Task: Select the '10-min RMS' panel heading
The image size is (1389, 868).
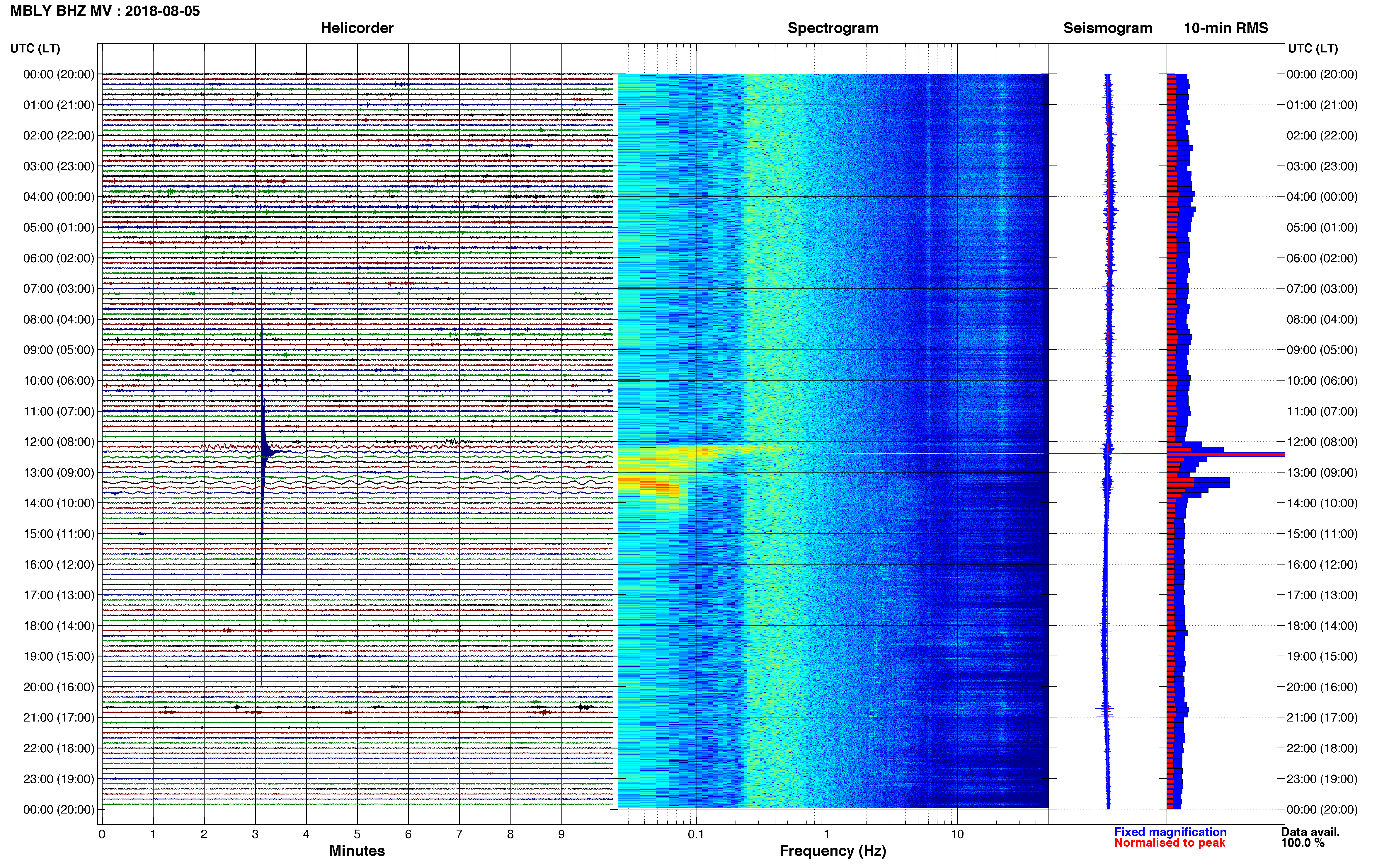Action: coord(1226,28)
